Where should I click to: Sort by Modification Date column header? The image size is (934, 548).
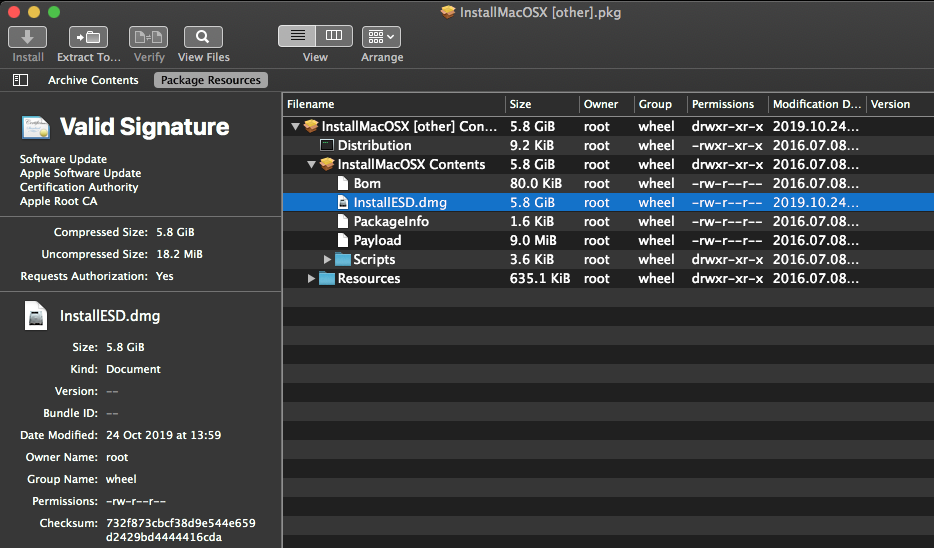[x=817, y=104]
